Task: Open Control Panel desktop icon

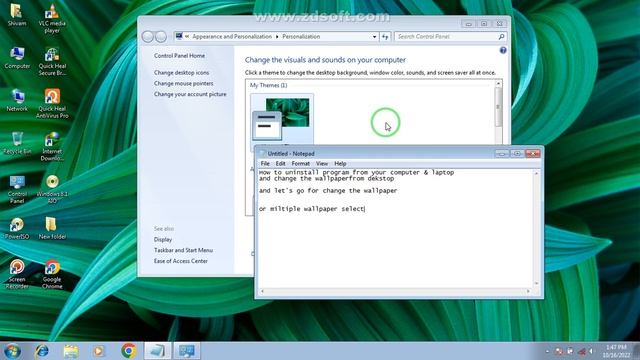Action: point(17,189)
